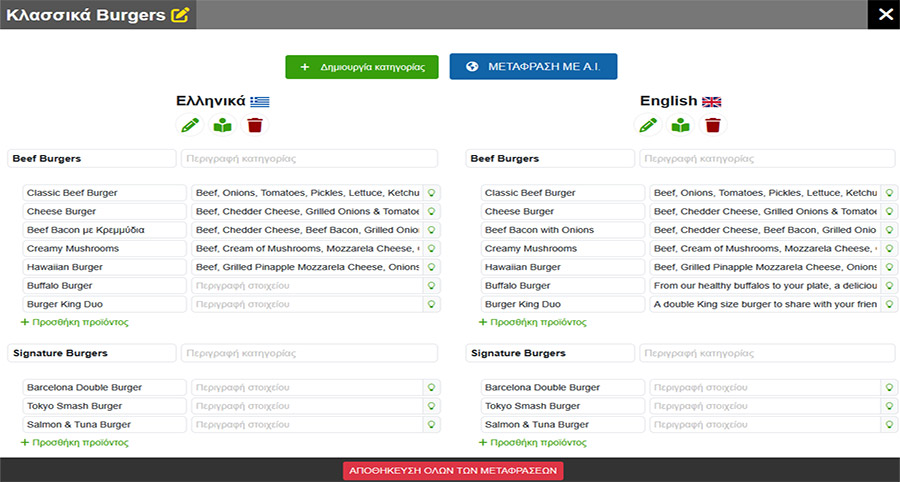Click lightbulb for Greek Cheese Burger
The width and height of the screenshot is (900, 482).
(432, 211)
